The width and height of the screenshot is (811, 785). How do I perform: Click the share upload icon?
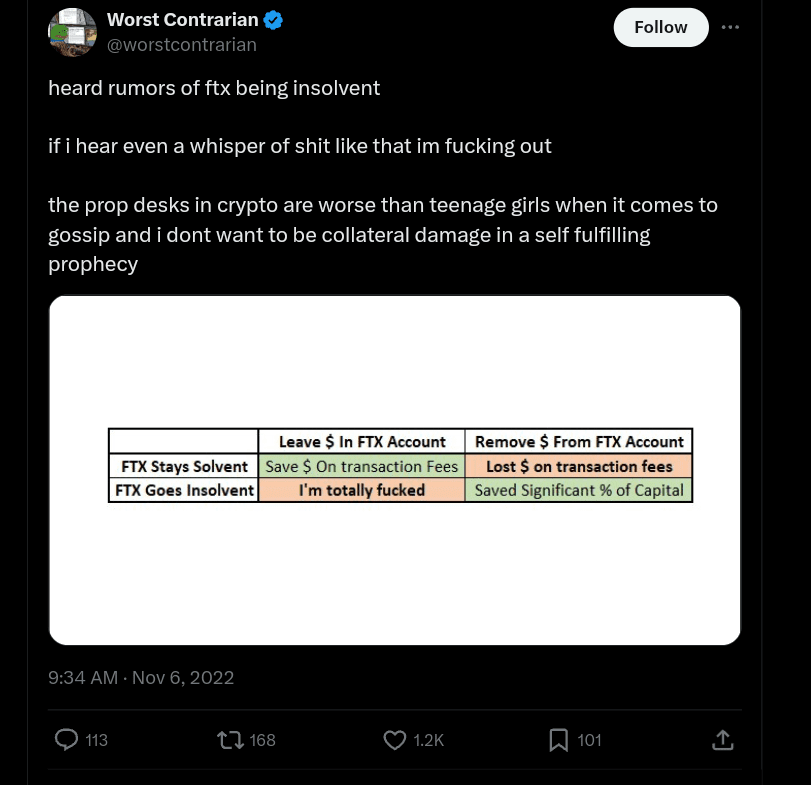pos(723,740)
